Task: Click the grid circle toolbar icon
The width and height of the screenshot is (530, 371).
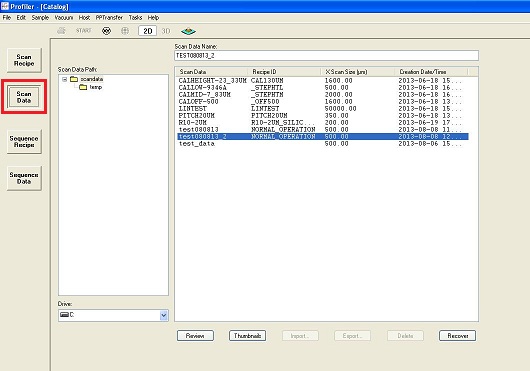Action: (125, 31)
